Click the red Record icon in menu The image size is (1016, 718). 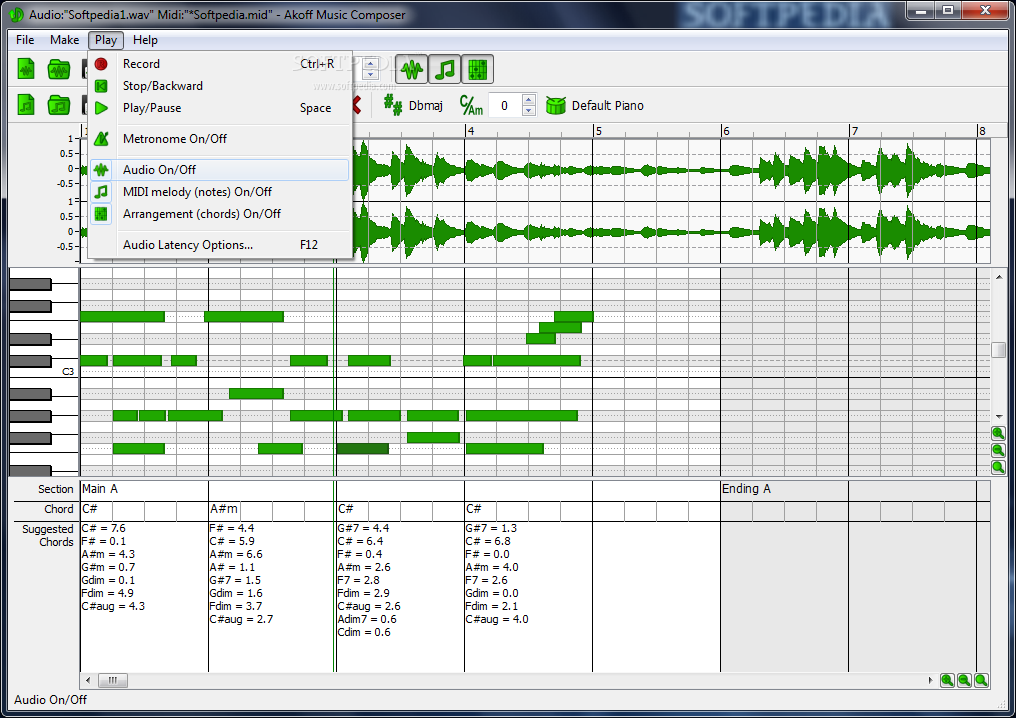coord(101,64)
